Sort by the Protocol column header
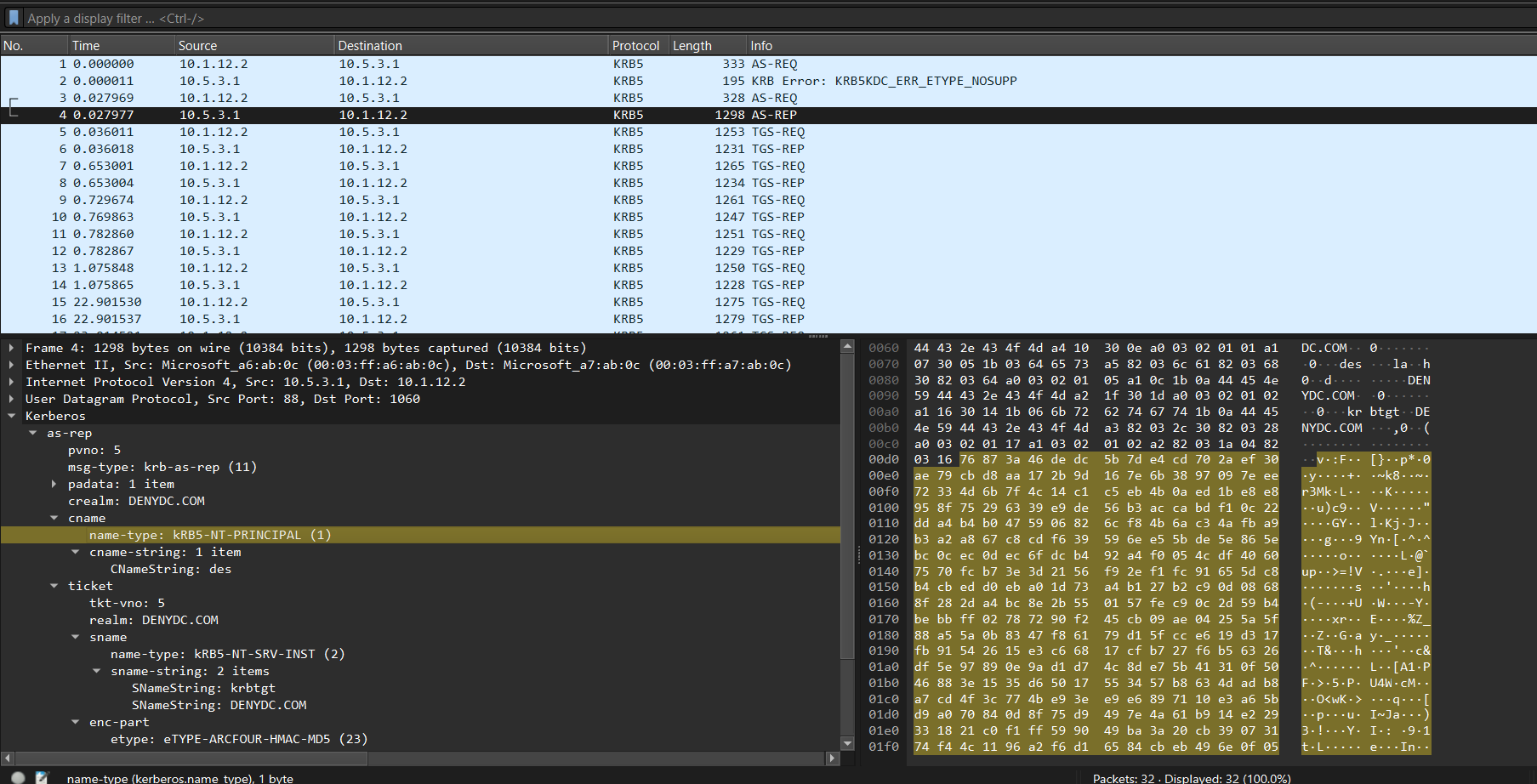This screenshot has height=784, width=1537. 639,46
